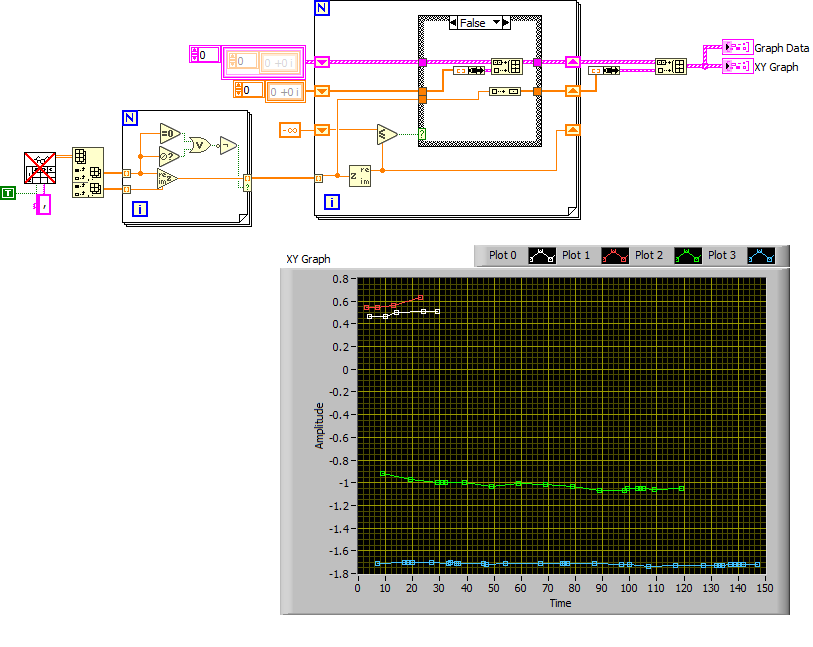Viewport: 813px width, 647px height.
Task: Click the Less Or Equal comparison node
Action: pyautogui.click(x=386, y=134)
